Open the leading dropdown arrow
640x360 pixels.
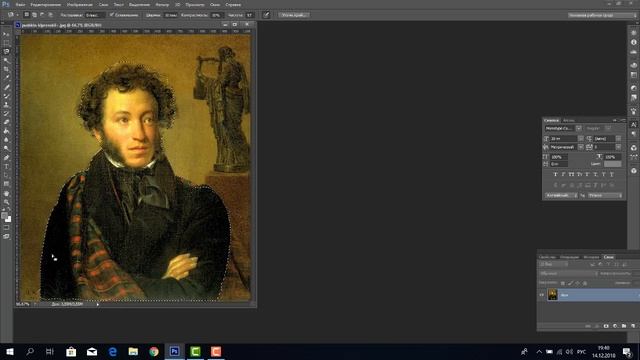click(x=618, y=139)
